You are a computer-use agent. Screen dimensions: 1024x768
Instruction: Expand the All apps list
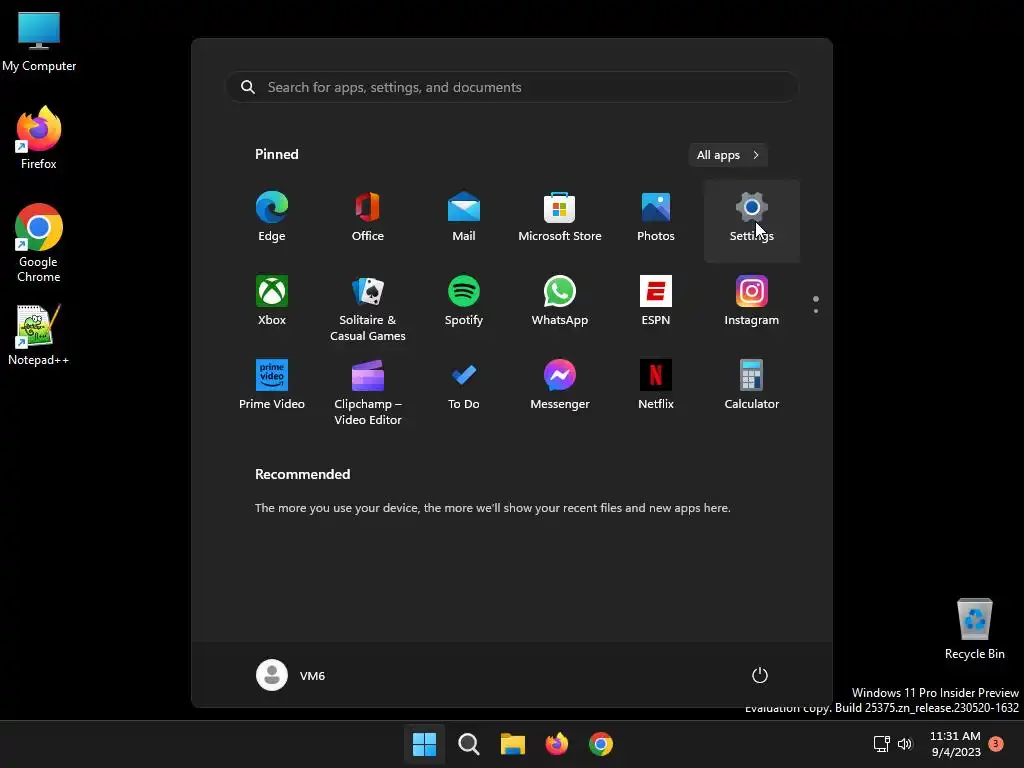[x=728, y=155]
